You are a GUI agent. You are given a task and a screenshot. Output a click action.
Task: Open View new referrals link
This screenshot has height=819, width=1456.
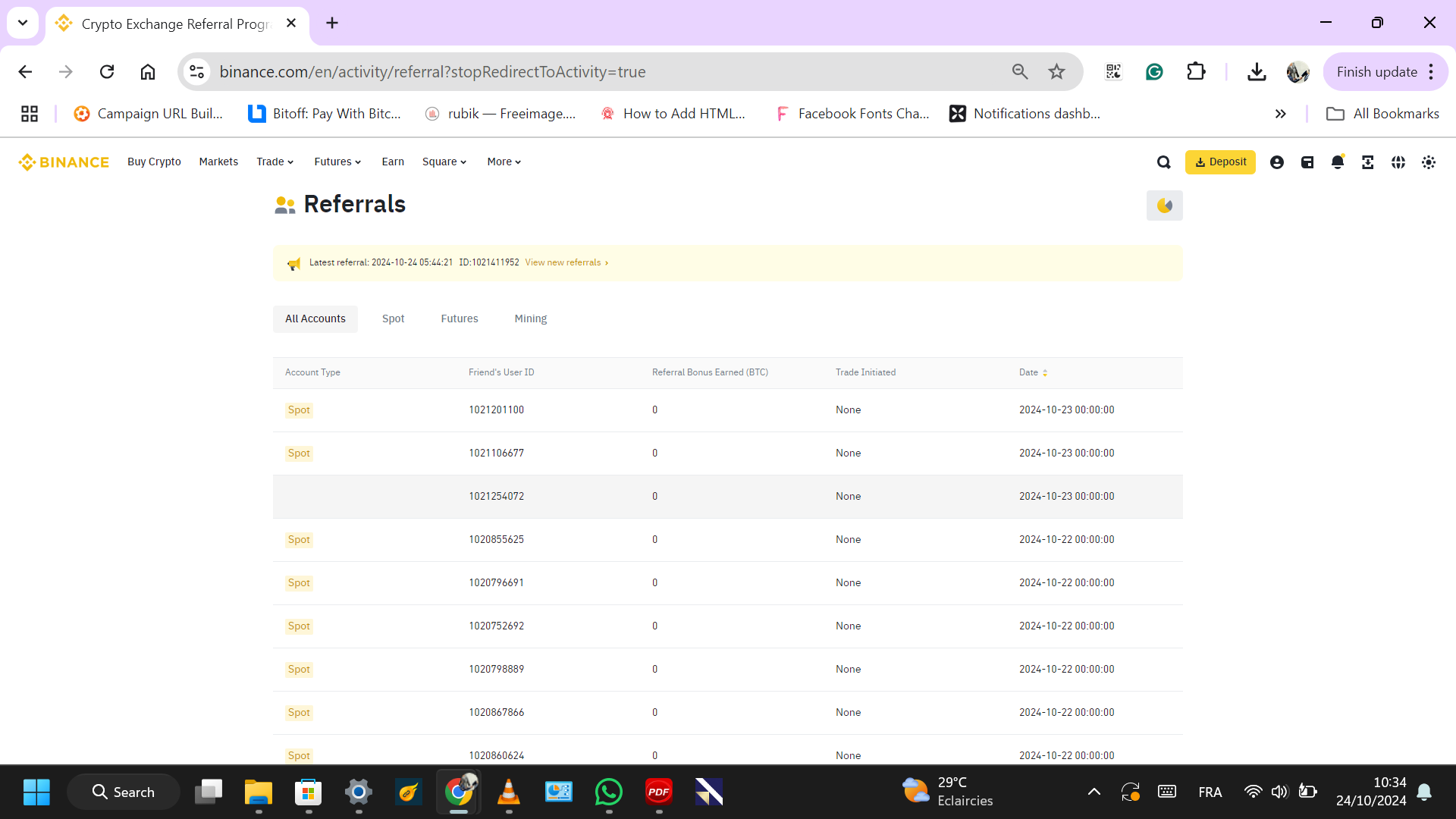pos(566,263)
